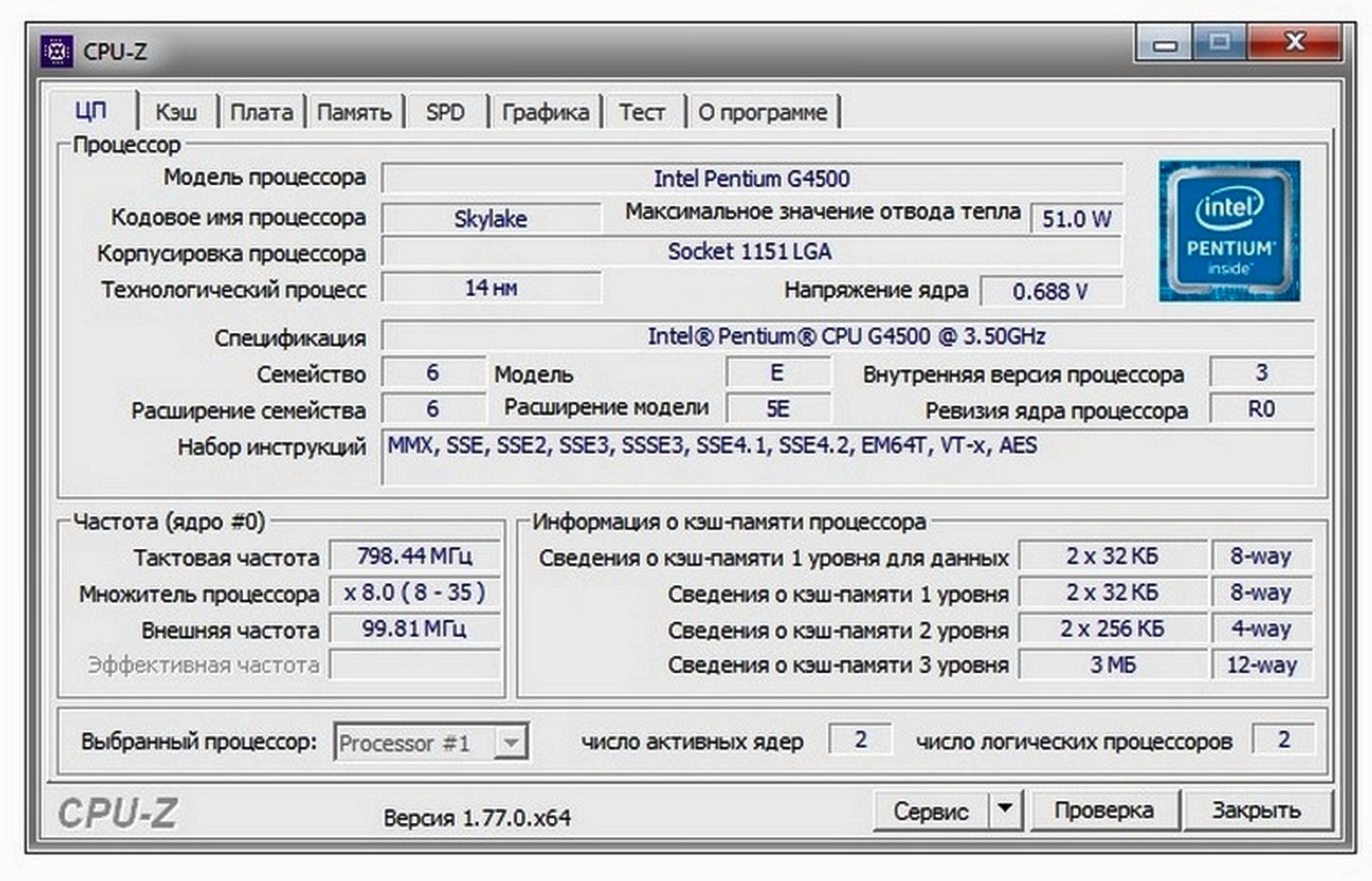1372x881 pixels.
Task: Click the Сервис button
Action: click(931, 810)
